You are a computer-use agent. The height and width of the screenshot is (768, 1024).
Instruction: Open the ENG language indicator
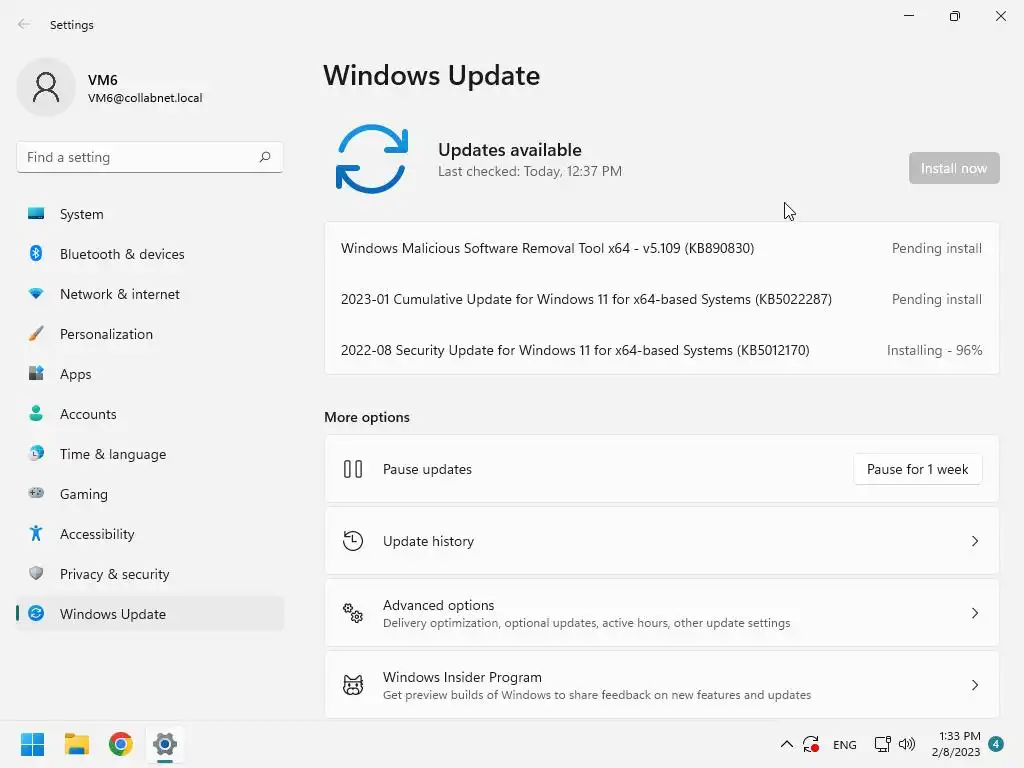(x=844, y=744)
